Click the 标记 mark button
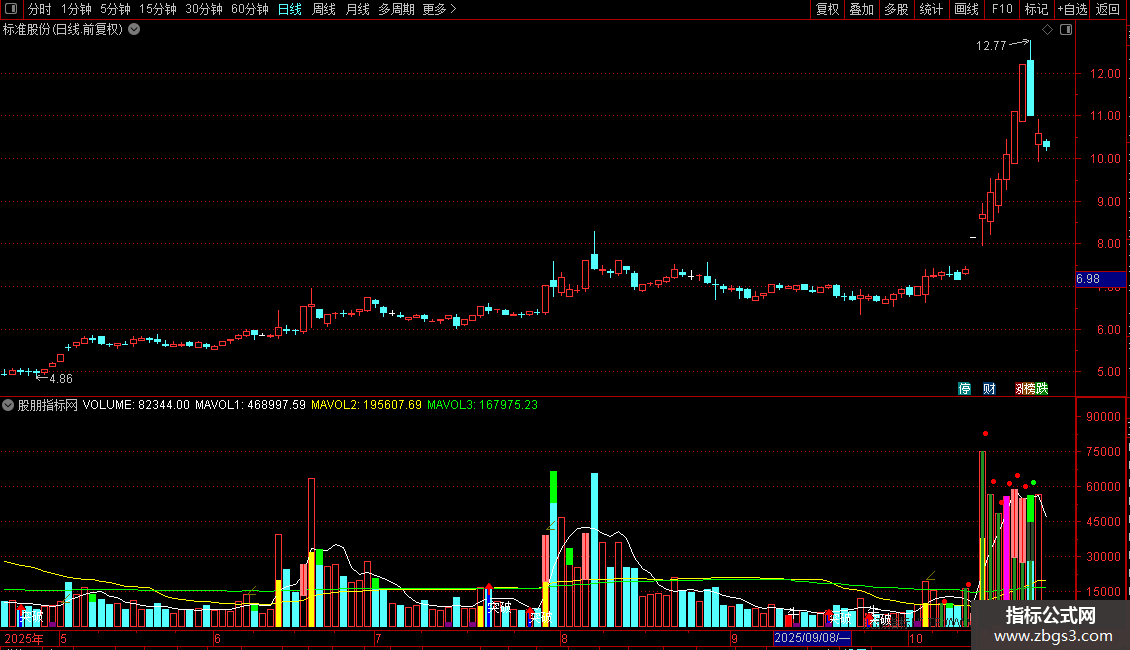This screenshot has width=1130, height=650. [1036, 9]
